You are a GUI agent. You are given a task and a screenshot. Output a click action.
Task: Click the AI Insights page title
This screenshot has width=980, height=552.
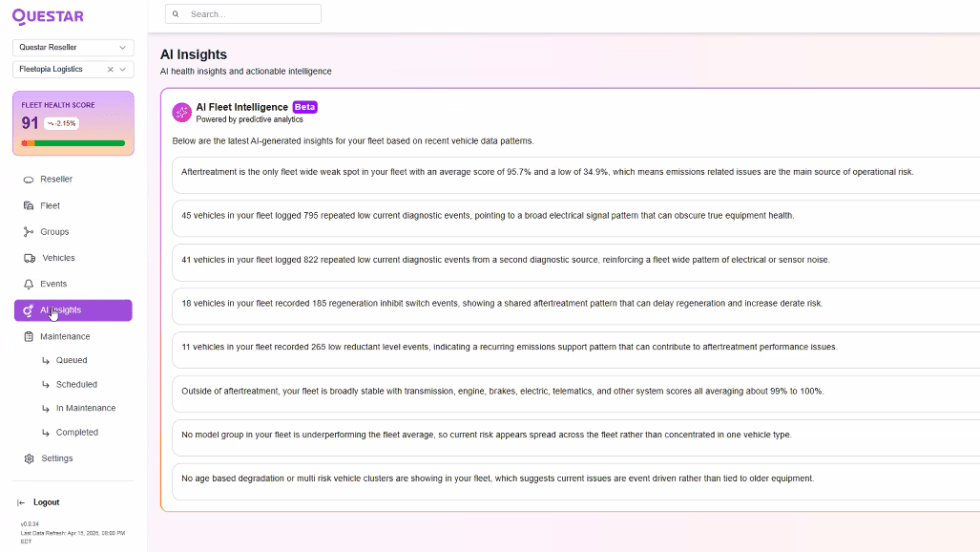point(194,54)
